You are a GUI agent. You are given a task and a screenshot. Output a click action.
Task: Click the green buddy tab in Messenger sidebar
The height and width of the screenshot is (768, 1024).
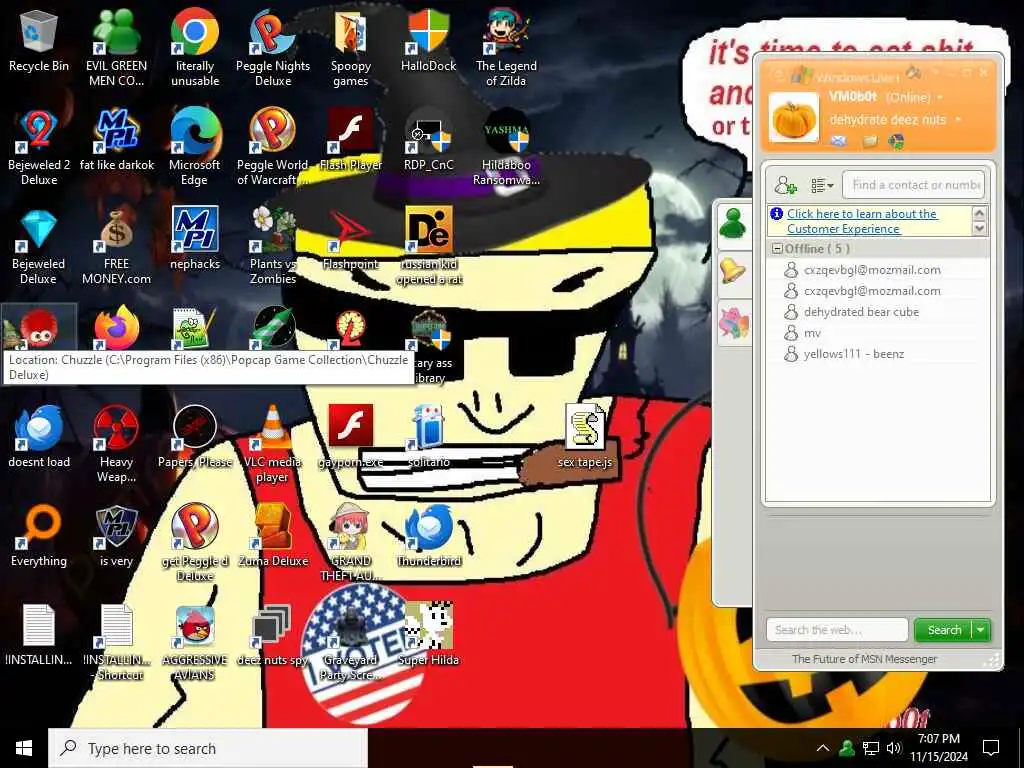pyautogui.click(x=733, y=225)
